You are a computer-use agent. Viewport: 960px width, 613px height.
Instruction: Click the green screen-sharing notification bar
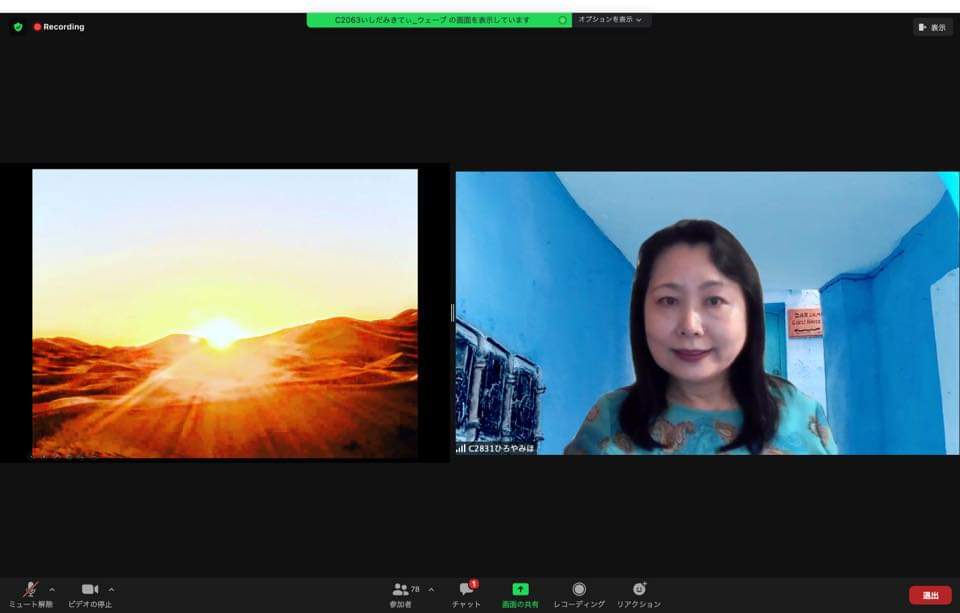tap(438, 20)
